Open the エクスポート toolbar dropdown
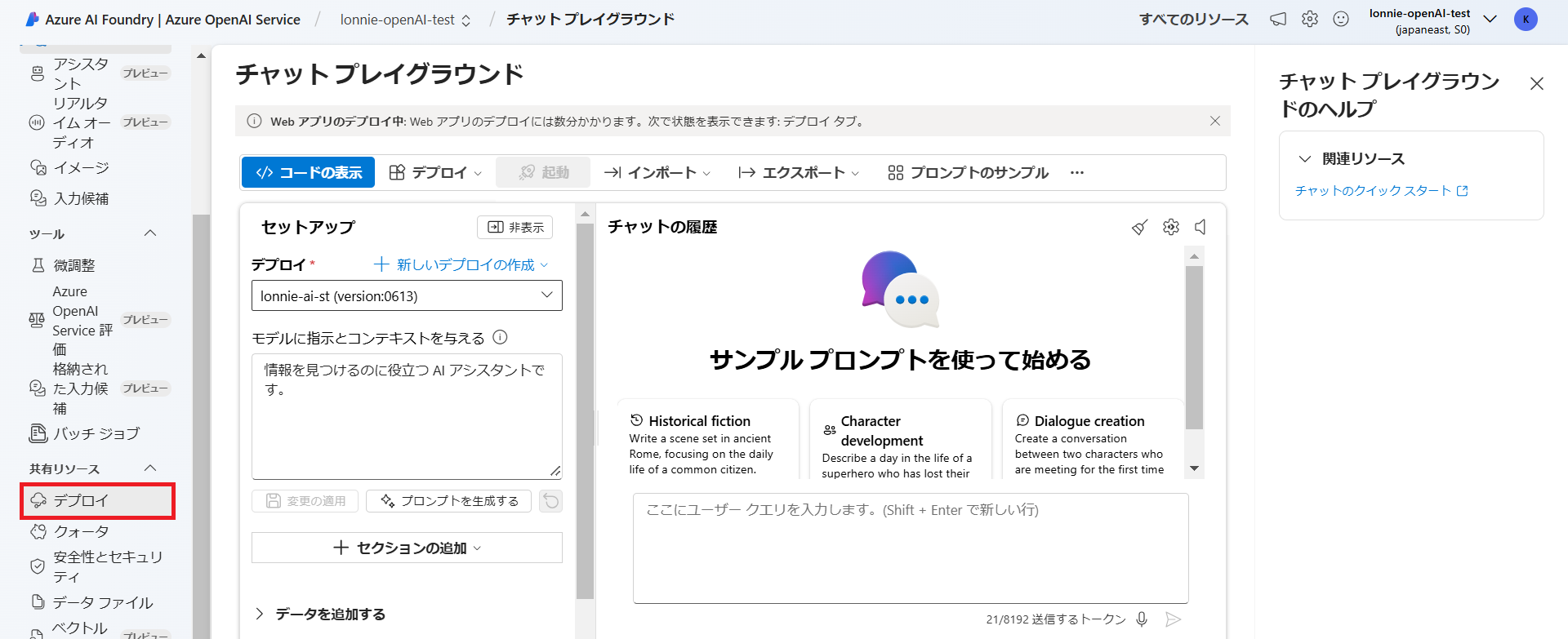This screenshot has width=1568, height=639. tap(799, 172)
